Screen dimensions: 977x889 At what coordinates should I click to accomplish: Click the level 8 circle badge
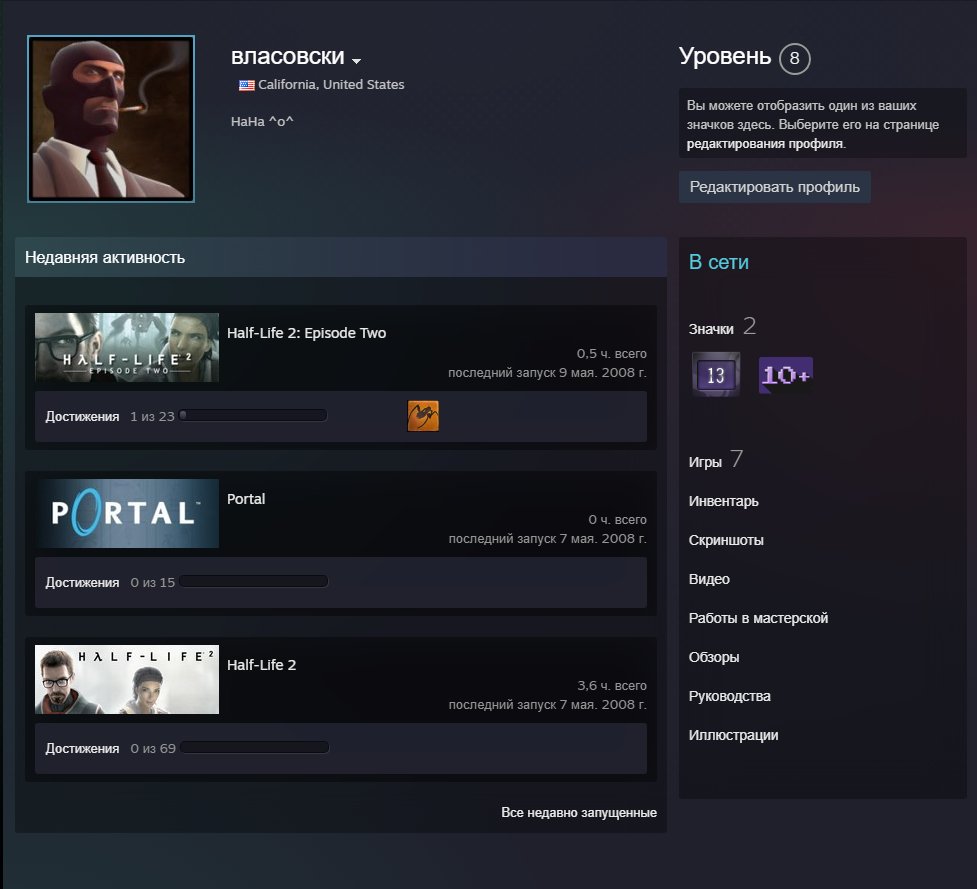(x=794, y=59)
